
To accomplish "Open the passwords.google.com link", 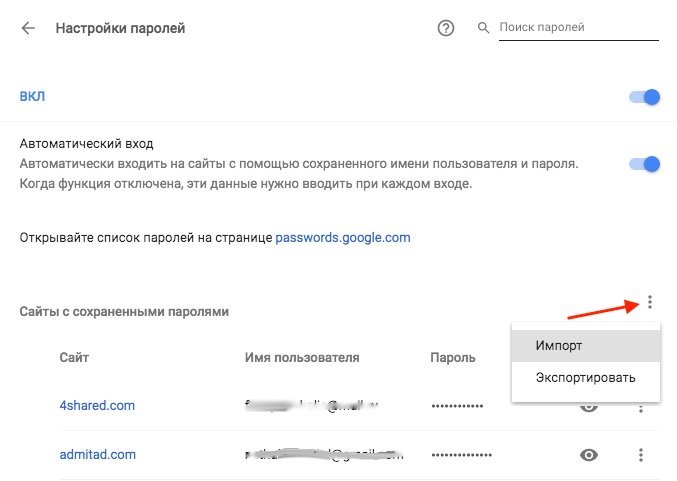I will point(343,237).
